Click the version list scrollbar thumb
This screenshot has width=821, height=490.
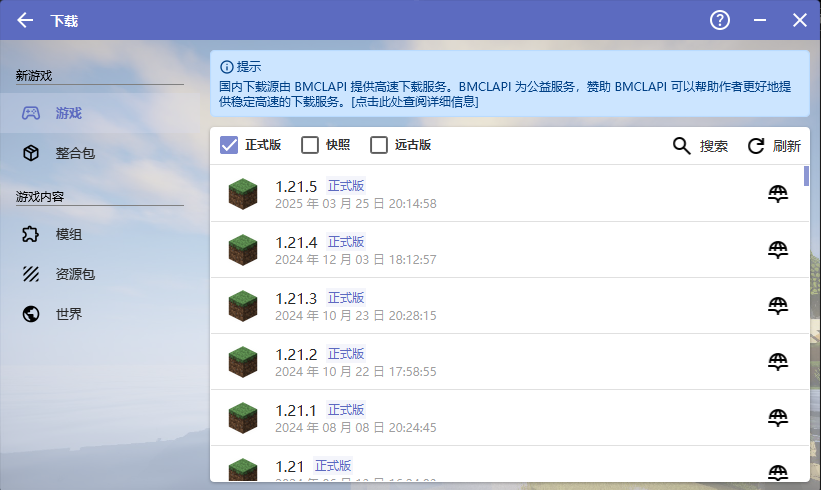coord(806,176)
